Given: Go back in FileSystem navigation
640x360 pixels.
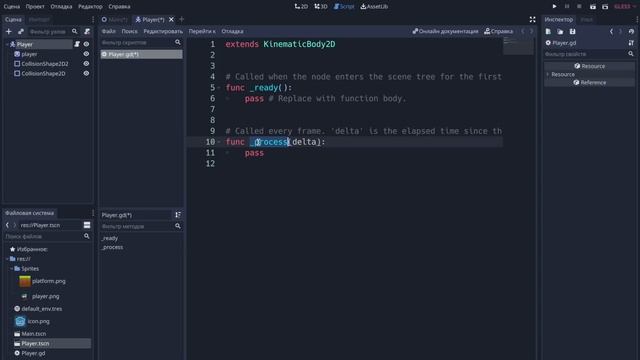Looking at the screenshot, I should tap(7, 225).
